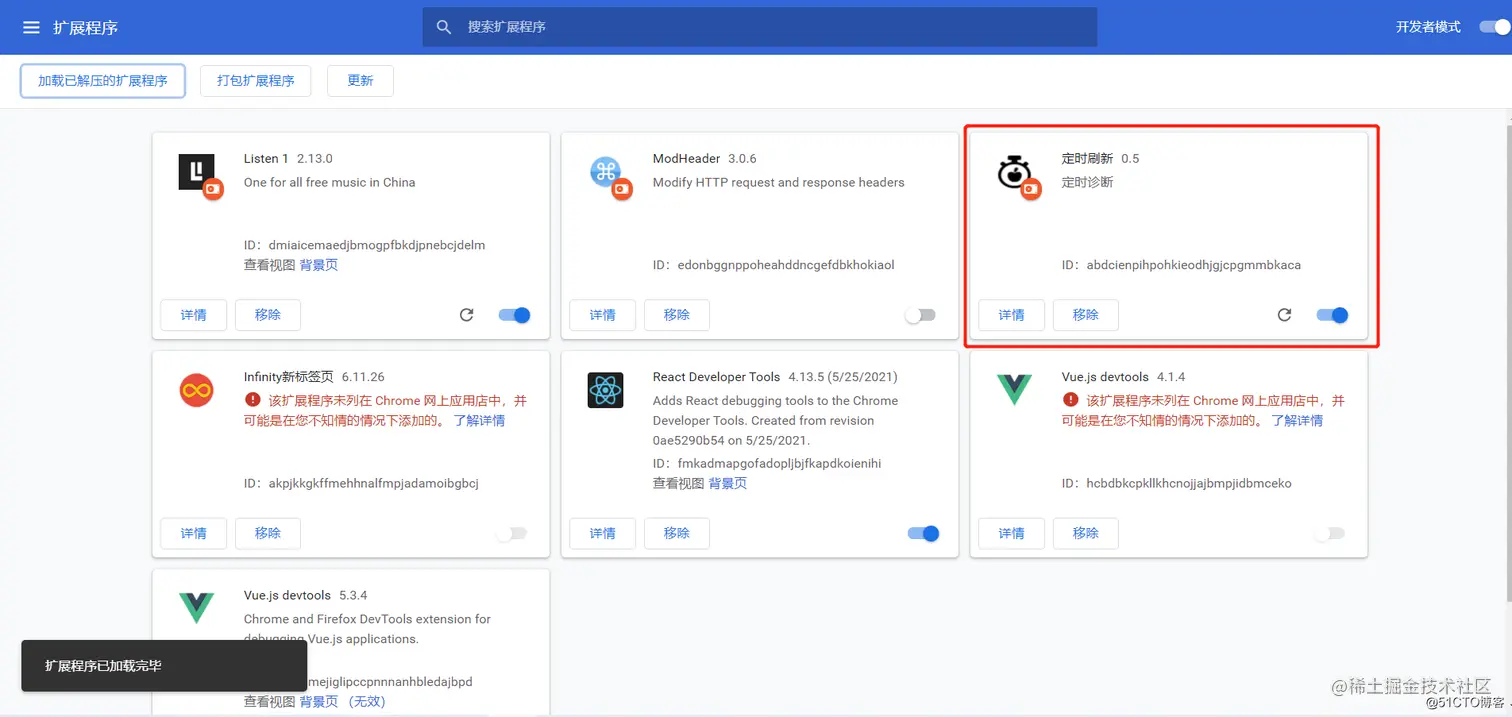Screen dimensions: 1512x717
Task: Focus the 搜索扩展程序 search field
Action: [x=760, y=27]
